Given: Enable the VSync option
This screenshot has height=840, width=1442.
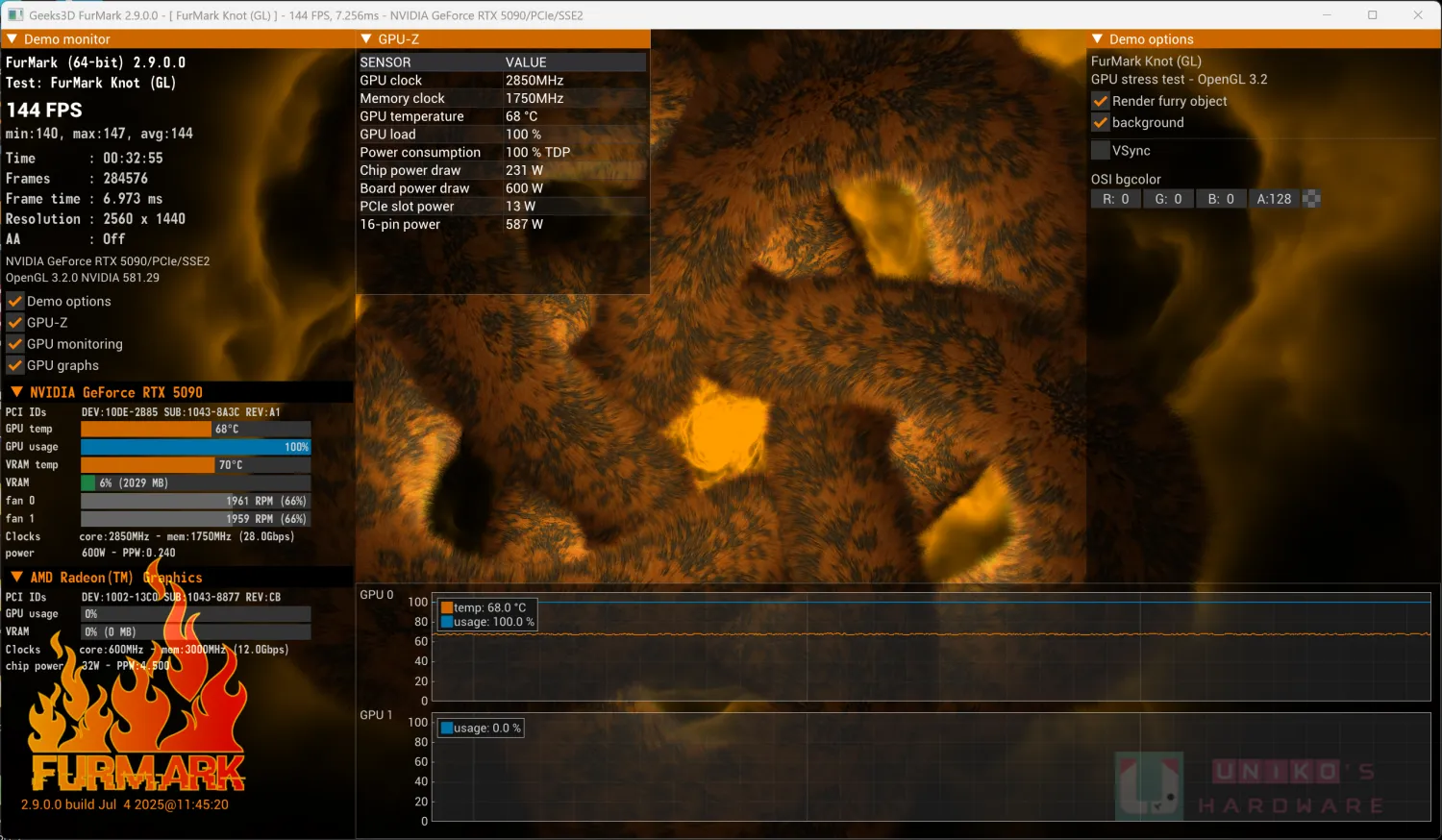Looking at the screenshot, I should click(x=1101, y=150).
